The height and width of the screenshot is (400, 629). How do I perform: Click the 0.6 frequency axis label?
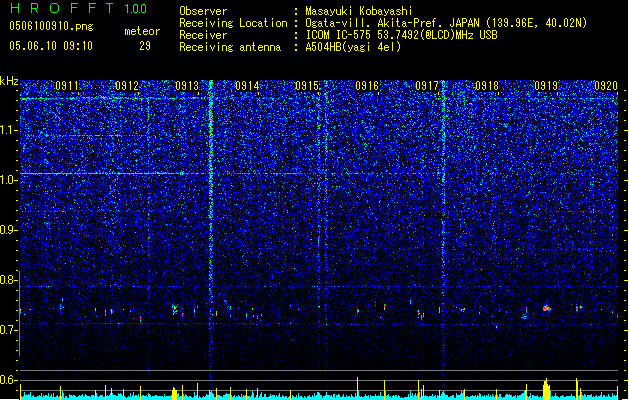coord(9,380)
